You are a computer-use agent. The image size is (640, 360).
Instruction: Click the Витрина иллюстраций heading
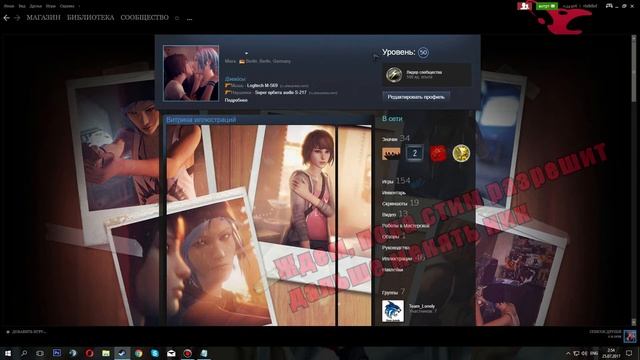click(x=201, y=120)
